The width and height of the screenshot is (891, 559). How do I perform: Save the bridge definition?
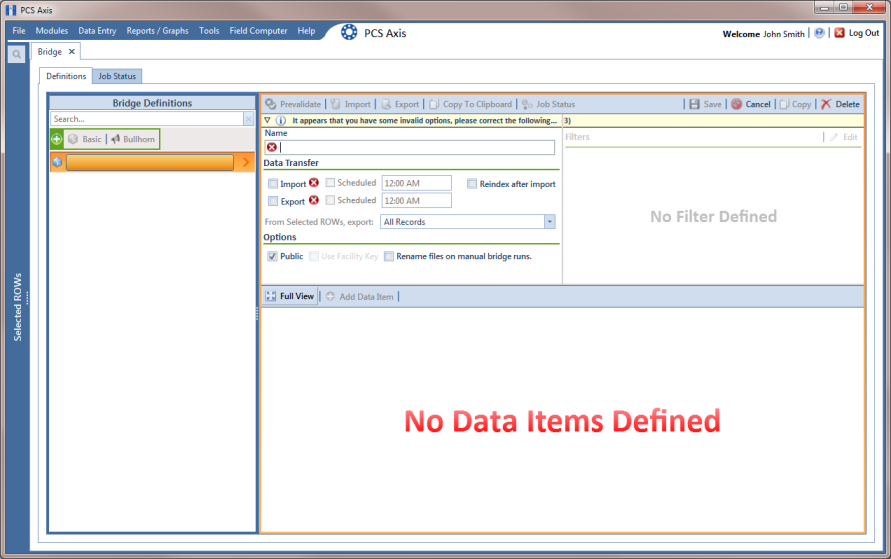[705, 104]
